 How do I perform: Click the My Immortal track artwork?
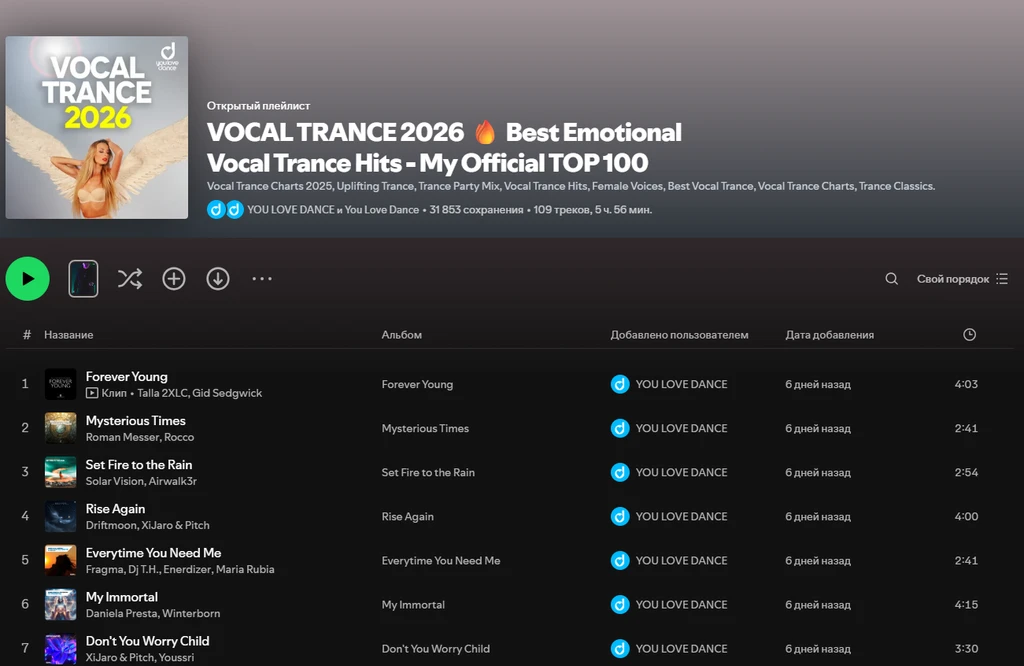[x=60, y=605]
